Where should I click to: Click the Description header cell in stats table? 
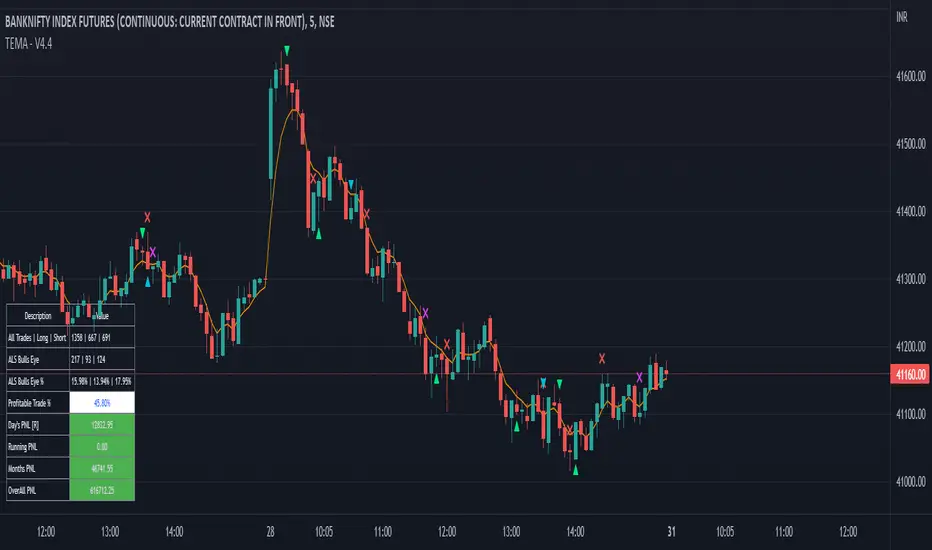click(x=37, y=316)
